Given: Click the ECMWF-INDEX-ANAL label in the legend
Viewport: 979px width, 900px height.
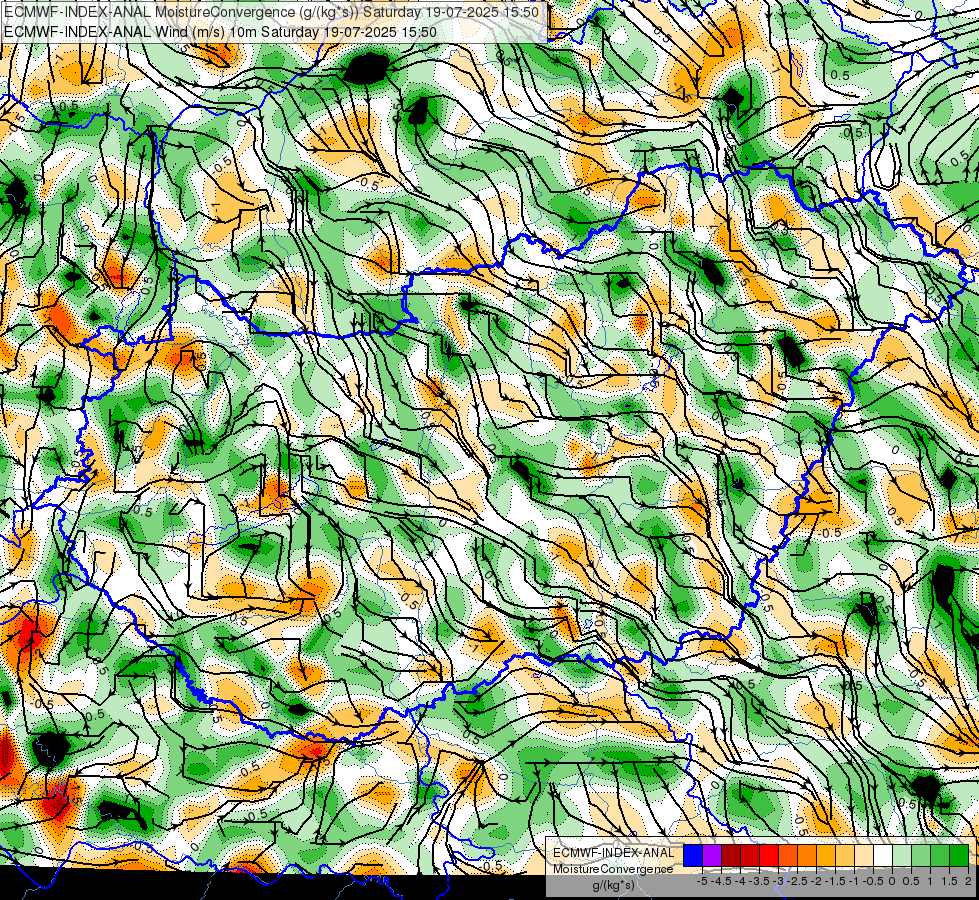Looking at the screenshot, I should click(x=614, y=853).
